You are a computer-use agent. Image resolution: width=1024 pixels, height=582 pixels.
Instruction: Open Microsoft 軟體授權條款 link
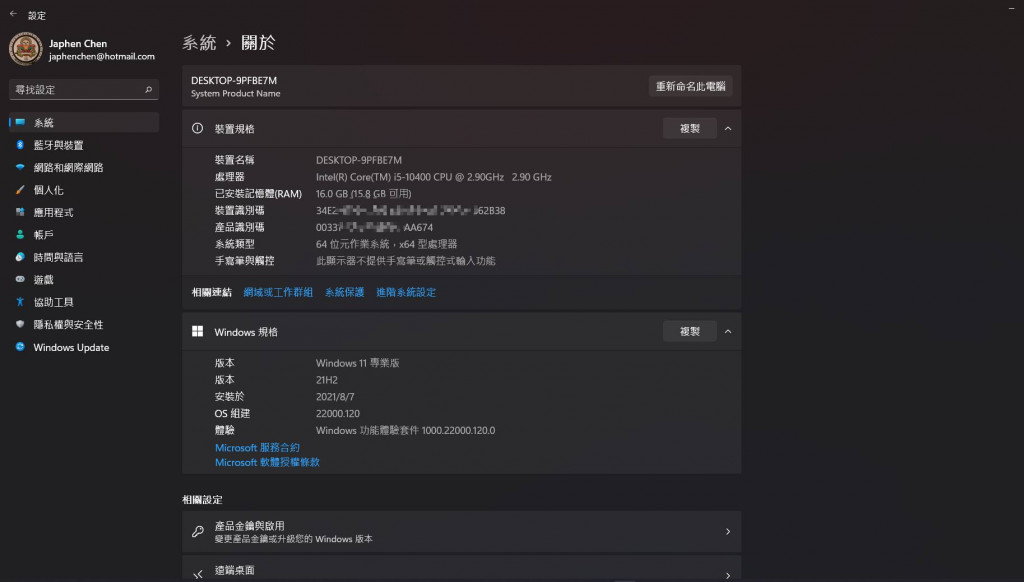267,462
